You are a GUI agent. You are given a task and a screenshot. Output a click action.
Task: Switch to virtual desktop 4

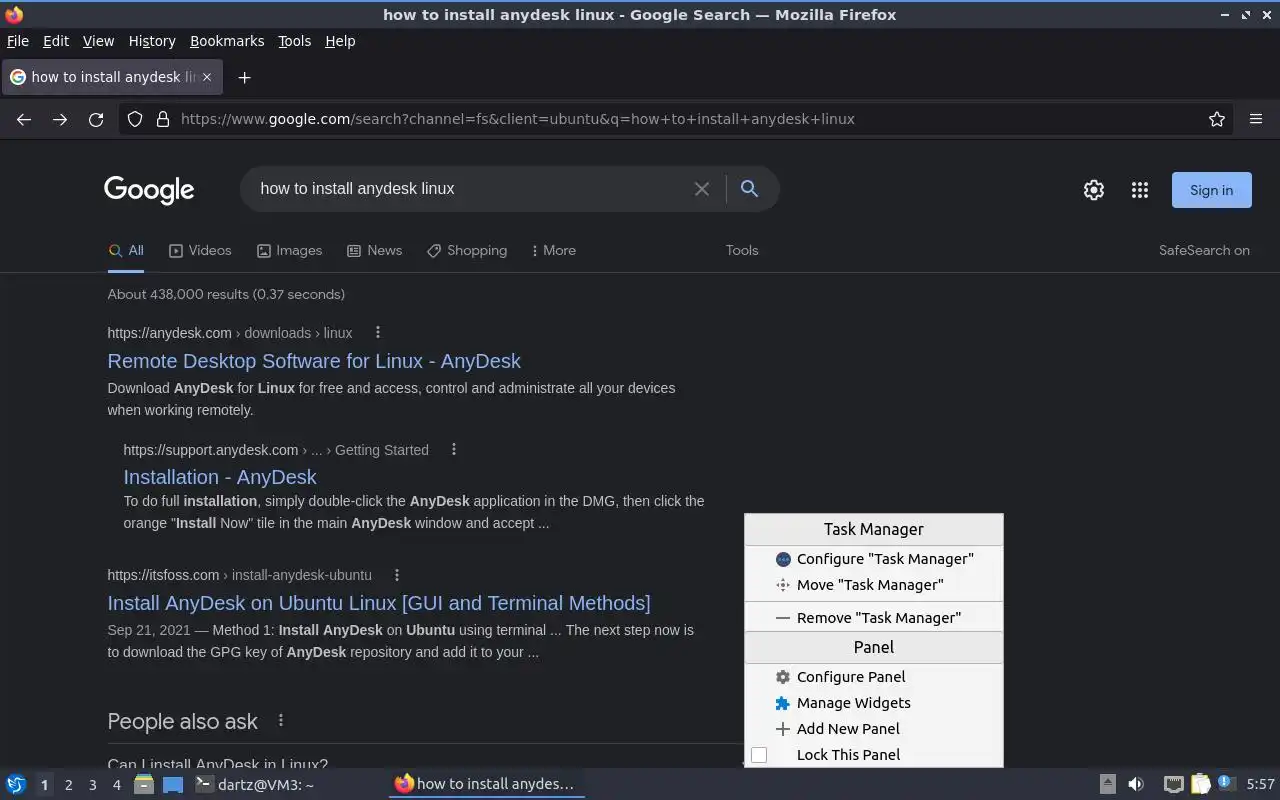116,785
